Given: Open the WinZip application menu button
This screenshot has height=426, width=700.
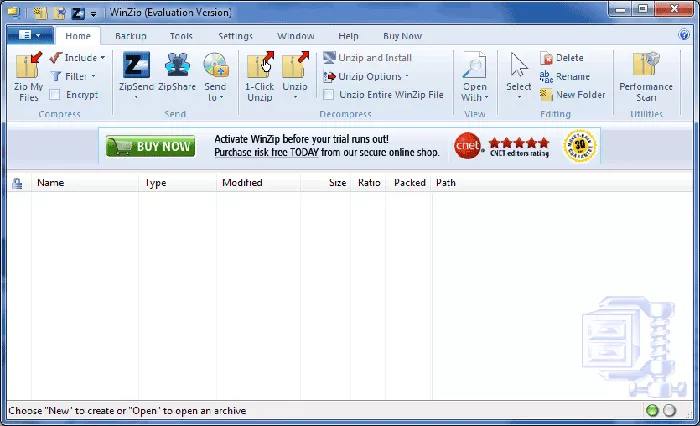Looking at the screenshot, I should tap(30, 35).
